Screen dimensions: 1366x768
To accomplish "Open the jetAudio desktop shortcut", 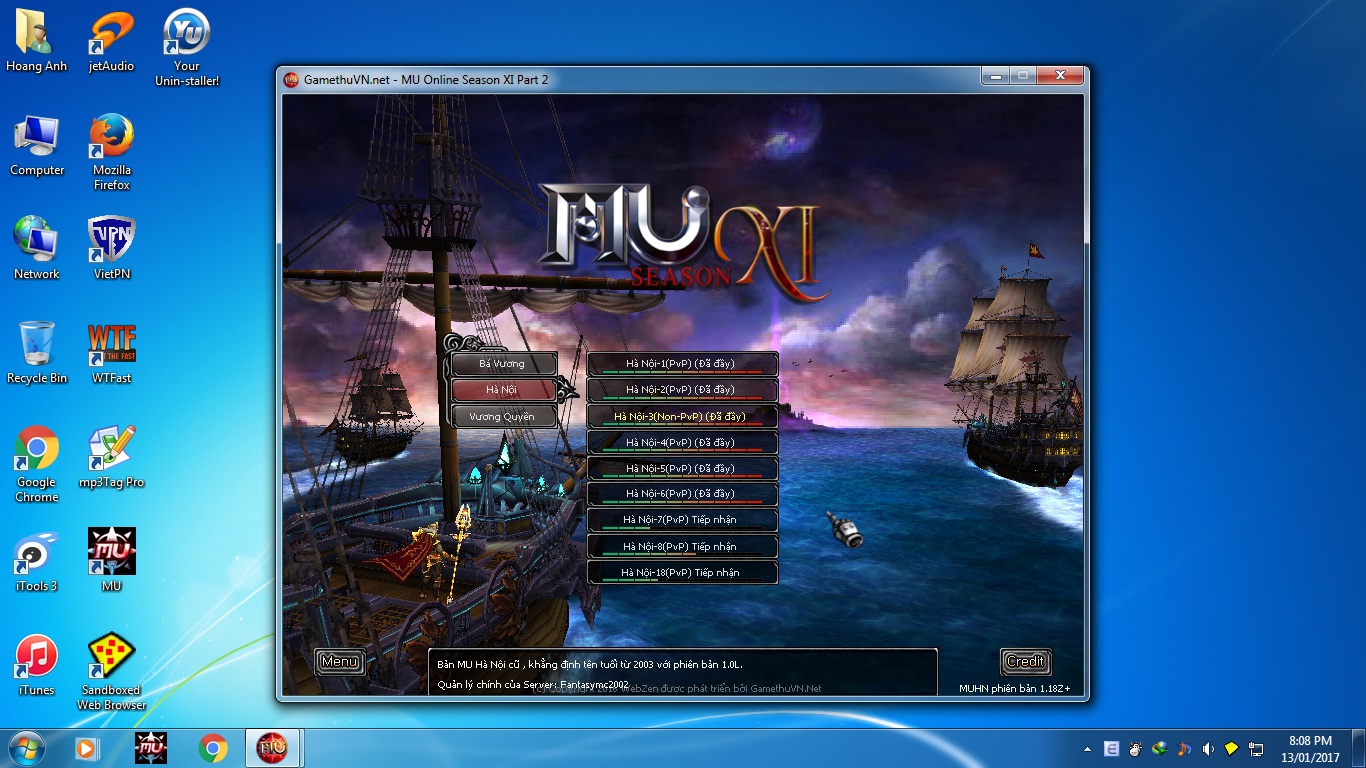I will click(x=111, y=42).
